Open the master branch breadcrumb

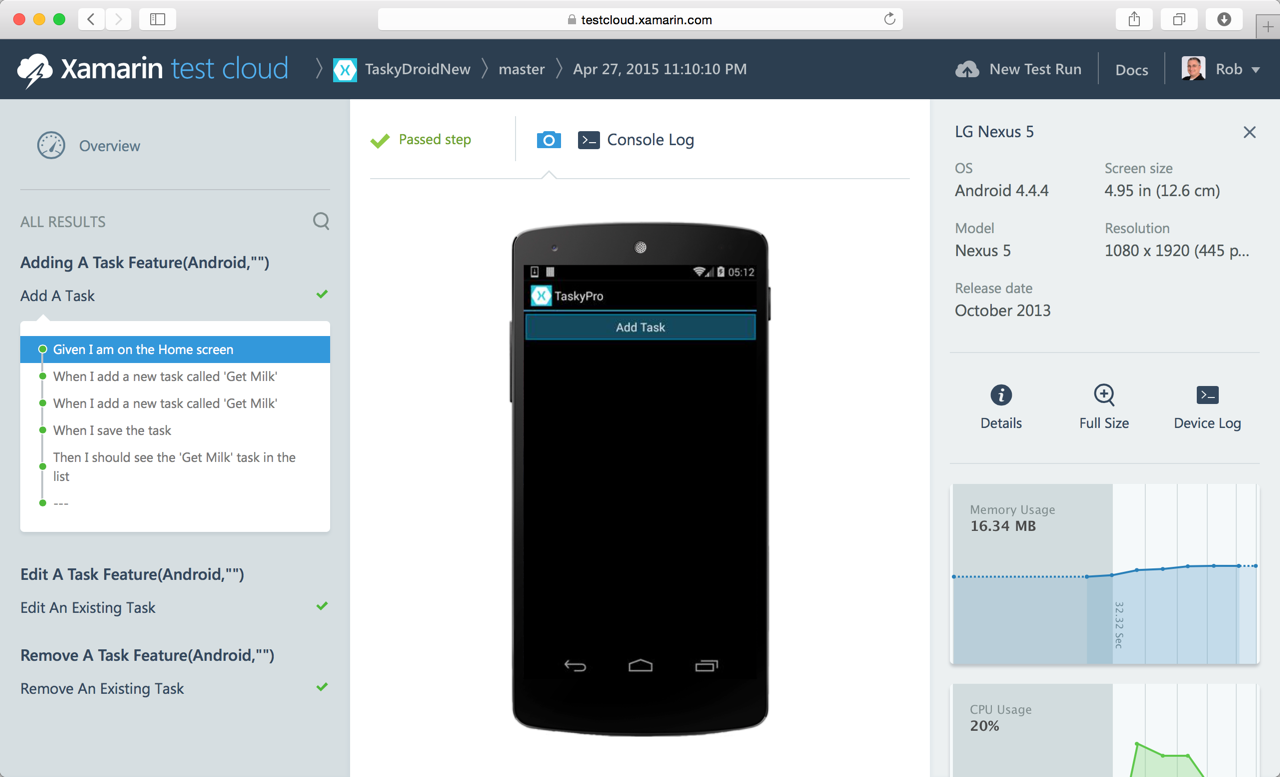pos(522,69)
